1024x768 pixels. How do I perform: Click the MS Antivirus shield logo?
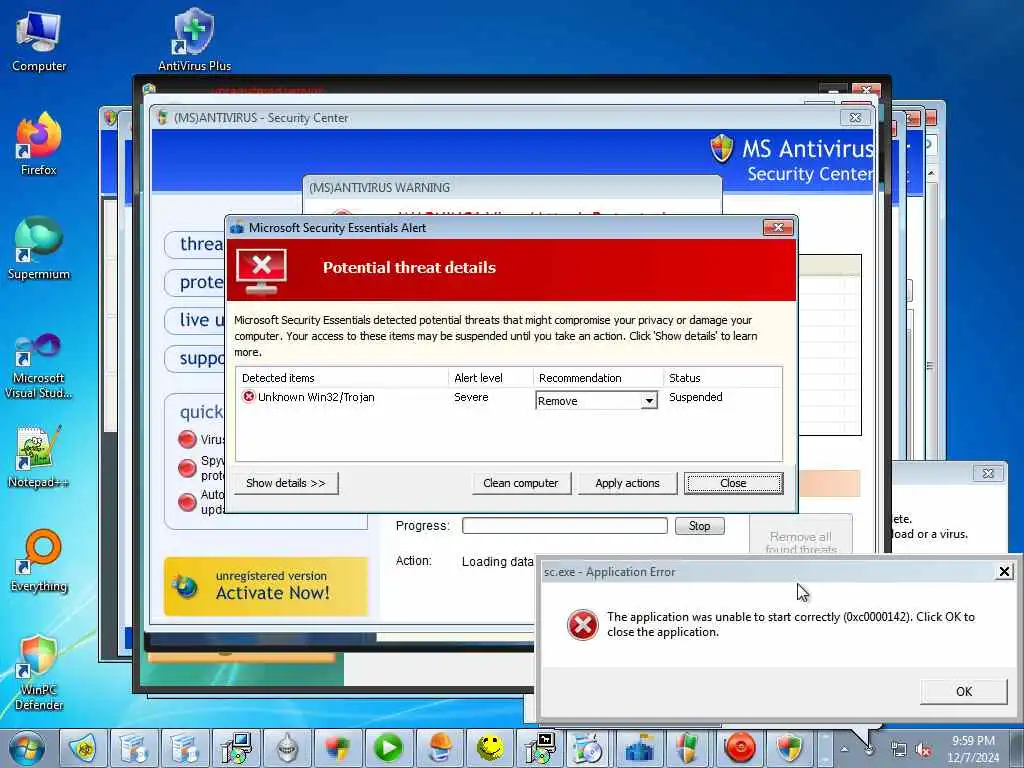coord(722,148)
